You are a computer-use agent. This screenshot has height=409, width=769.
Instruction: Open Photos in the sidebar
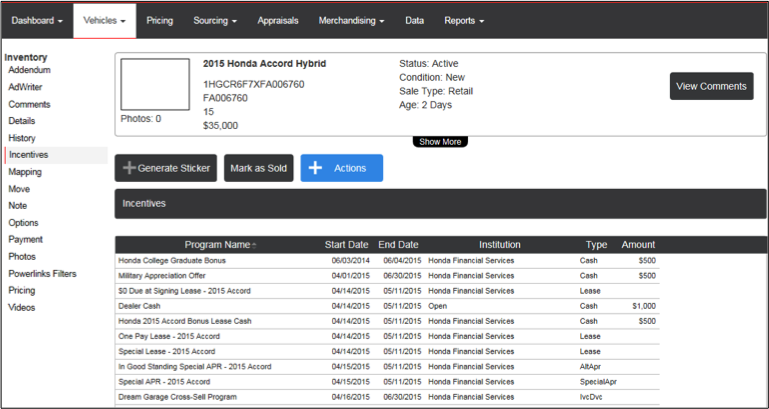[22, 257]
